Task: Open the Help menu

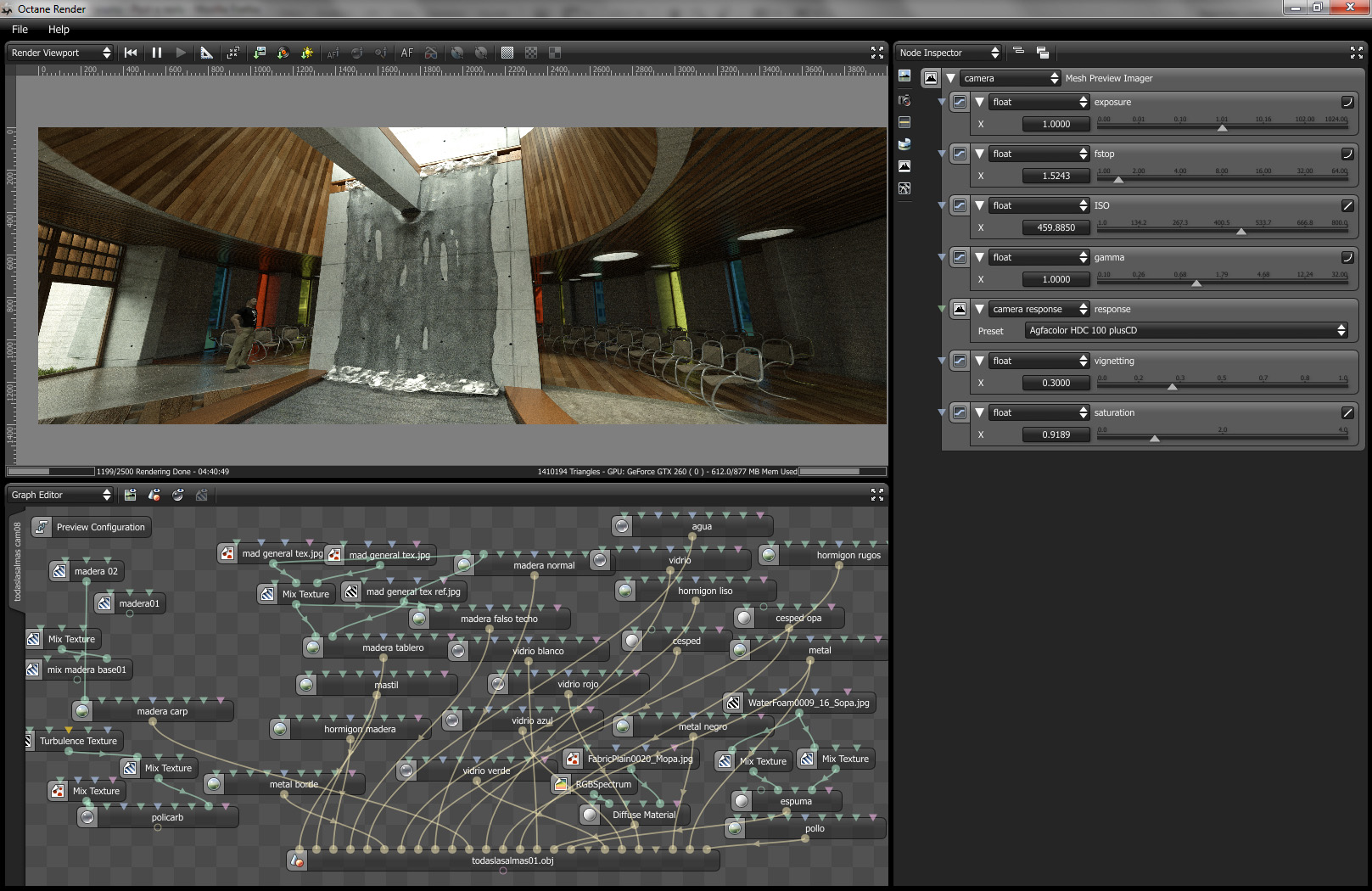Action: (x=59, y=29)
